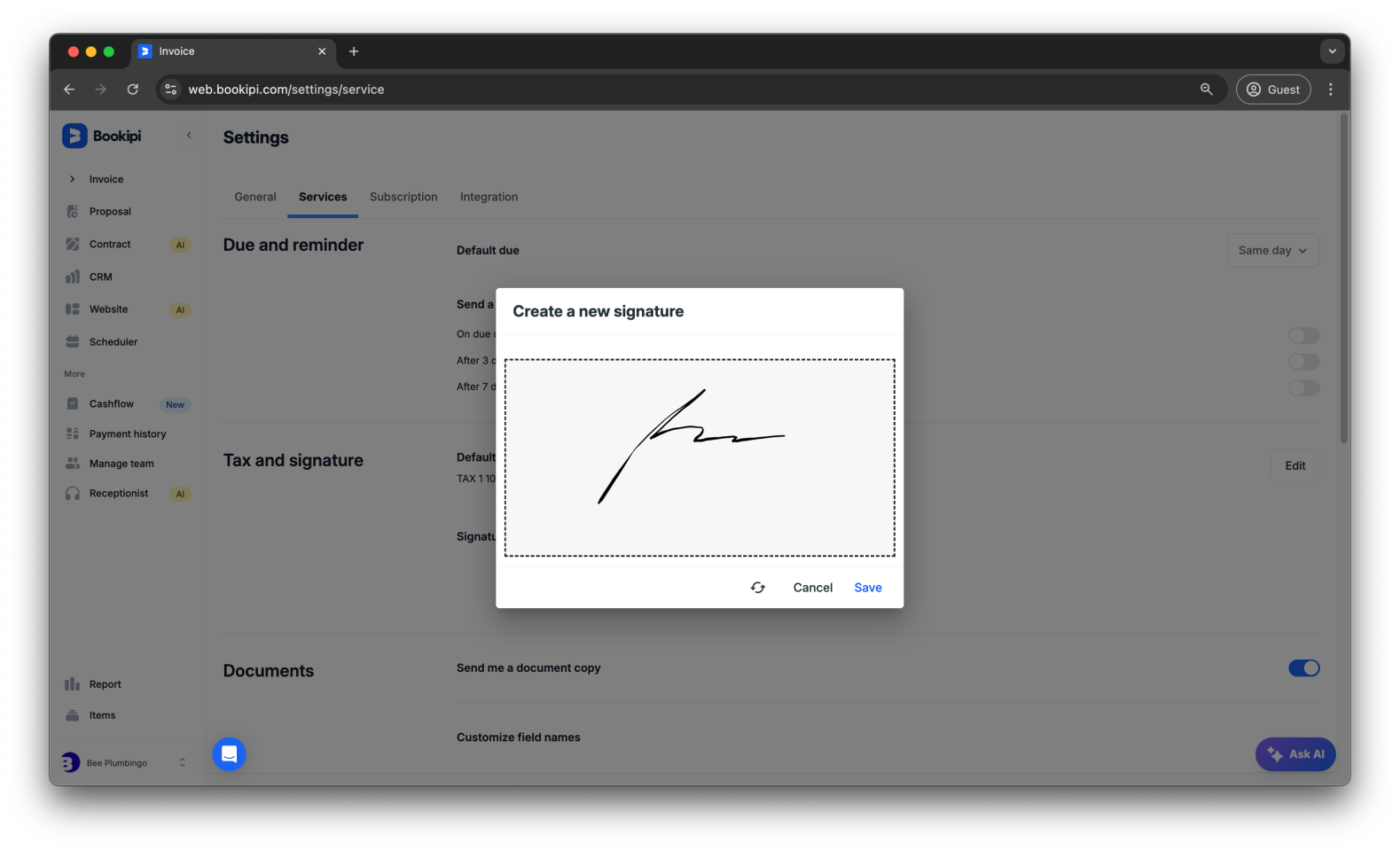
Task: Toggle the After 3 days reminder switch
Action: pyautogui.click(x=1304, y=362)
